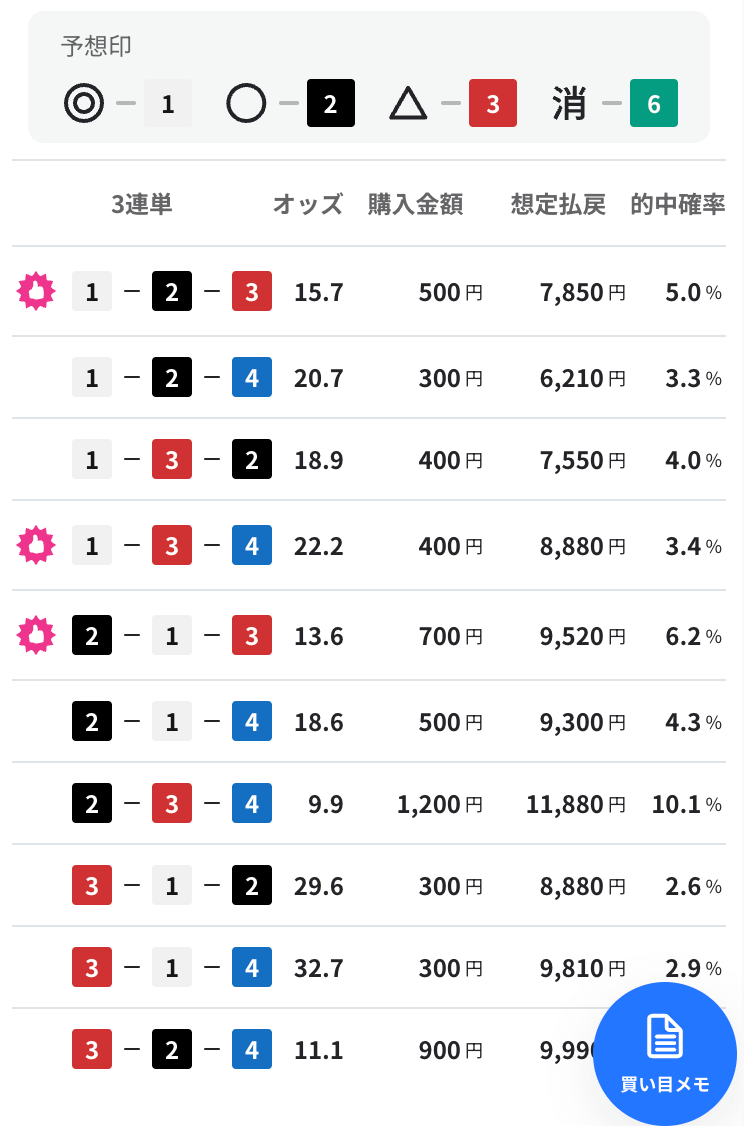Click the double circle ◎ prediction mark
This screenshot has height=1126, width=744.
coord(84,103)
